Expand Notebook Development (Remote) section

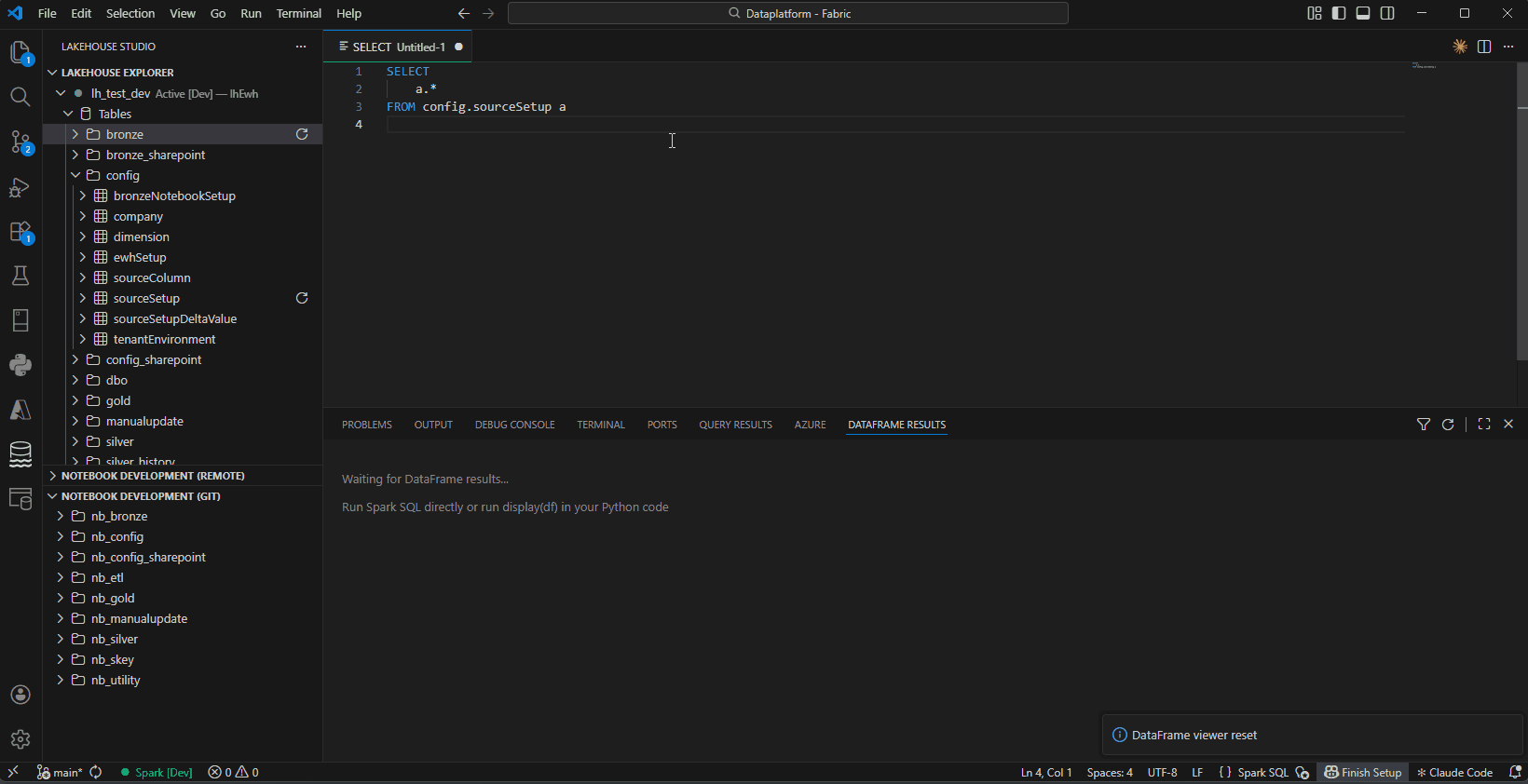tap(53, 476)
